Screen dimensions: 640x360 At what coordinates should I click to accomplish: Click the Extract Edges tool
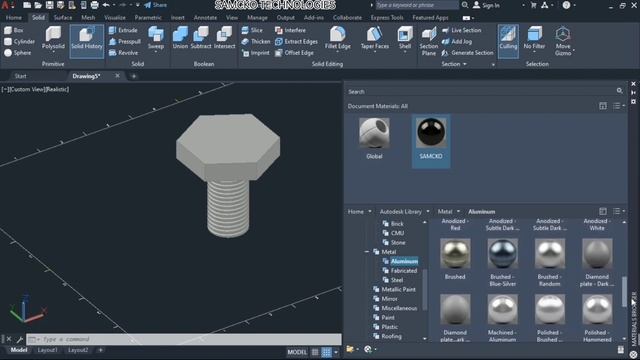pos(296,41)
